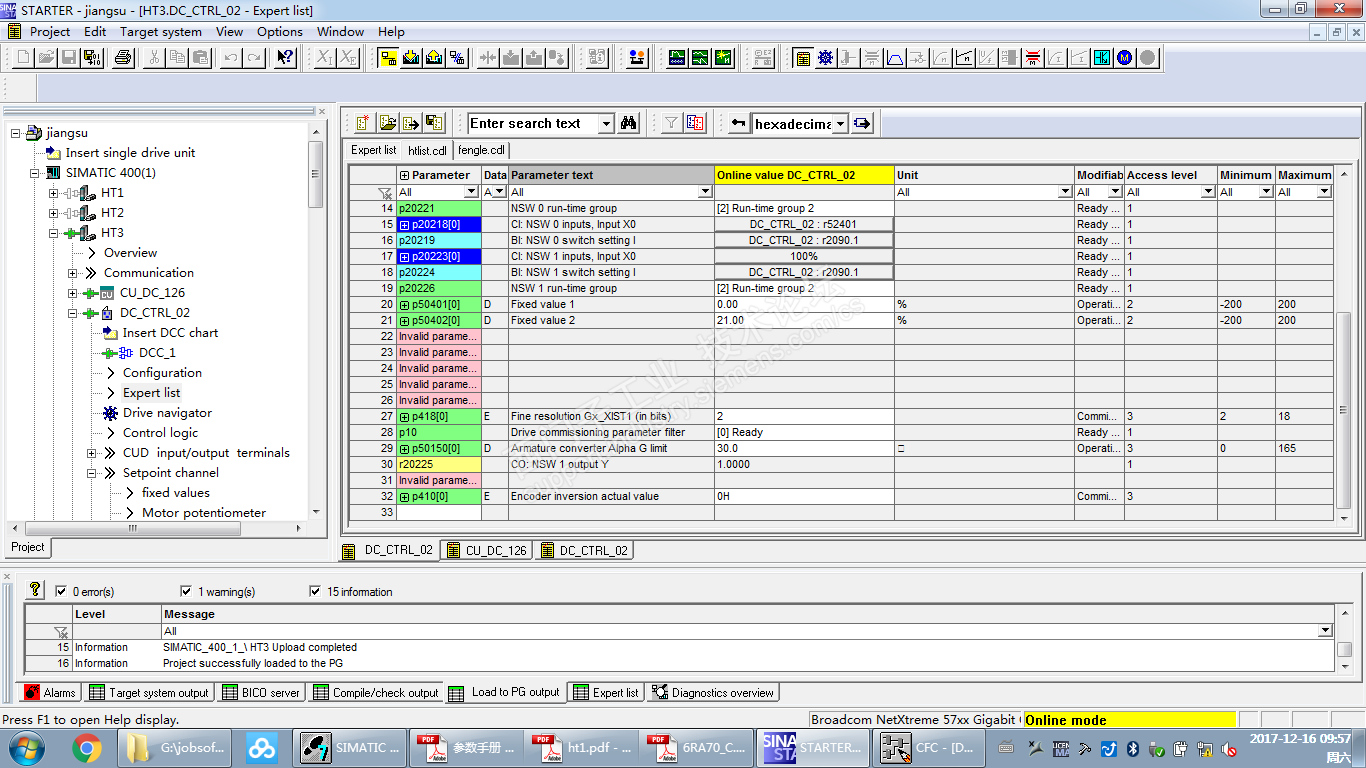Click the project tree vertical scrollbar

click(x=316, y=320)
